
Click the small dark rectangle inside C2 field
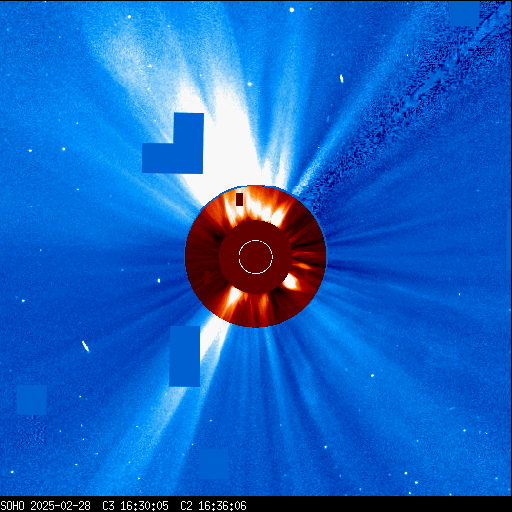(x=239, y=199)
